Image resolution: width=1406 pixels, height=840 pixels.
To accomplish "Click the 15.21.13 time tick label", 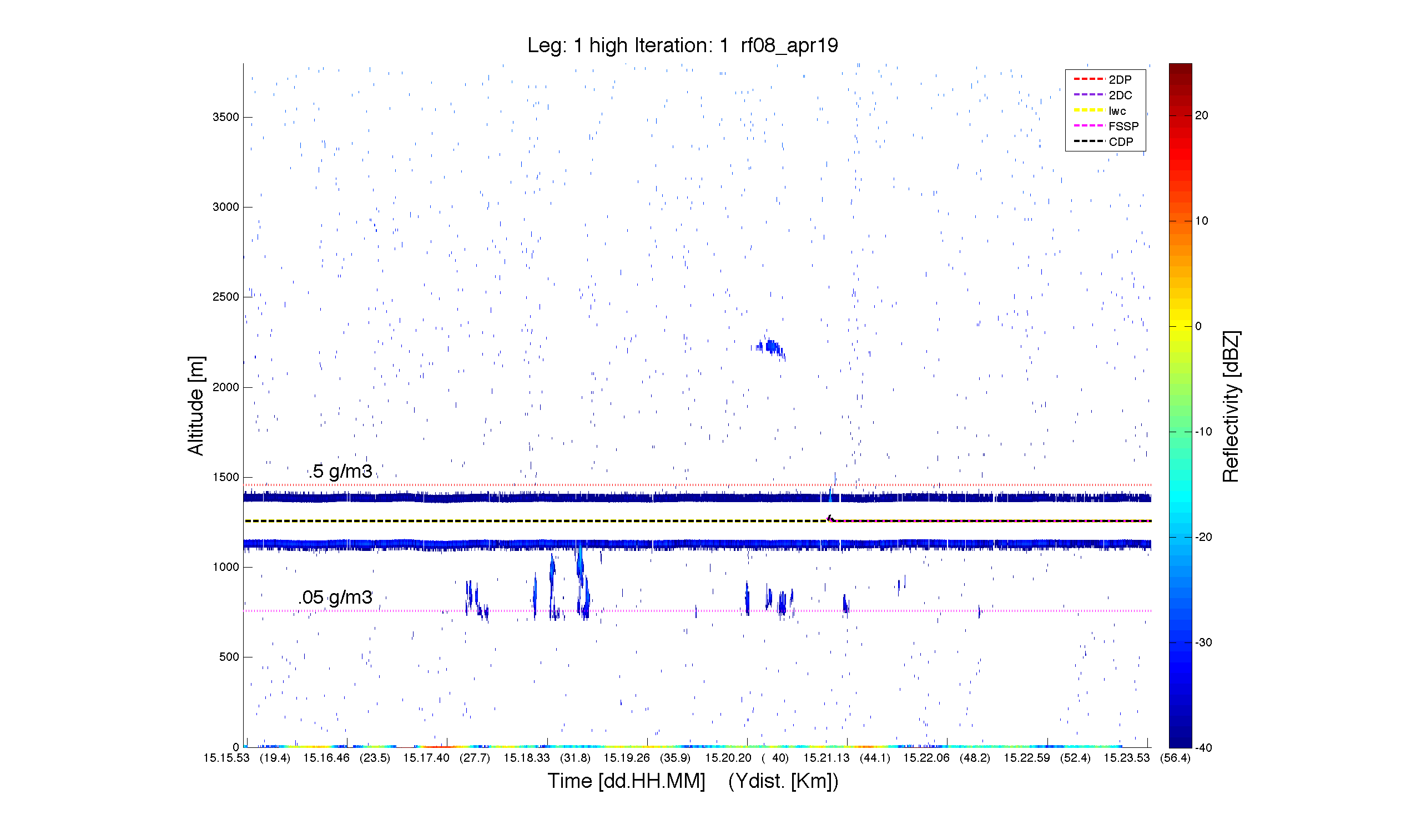I will pos(826,758).
